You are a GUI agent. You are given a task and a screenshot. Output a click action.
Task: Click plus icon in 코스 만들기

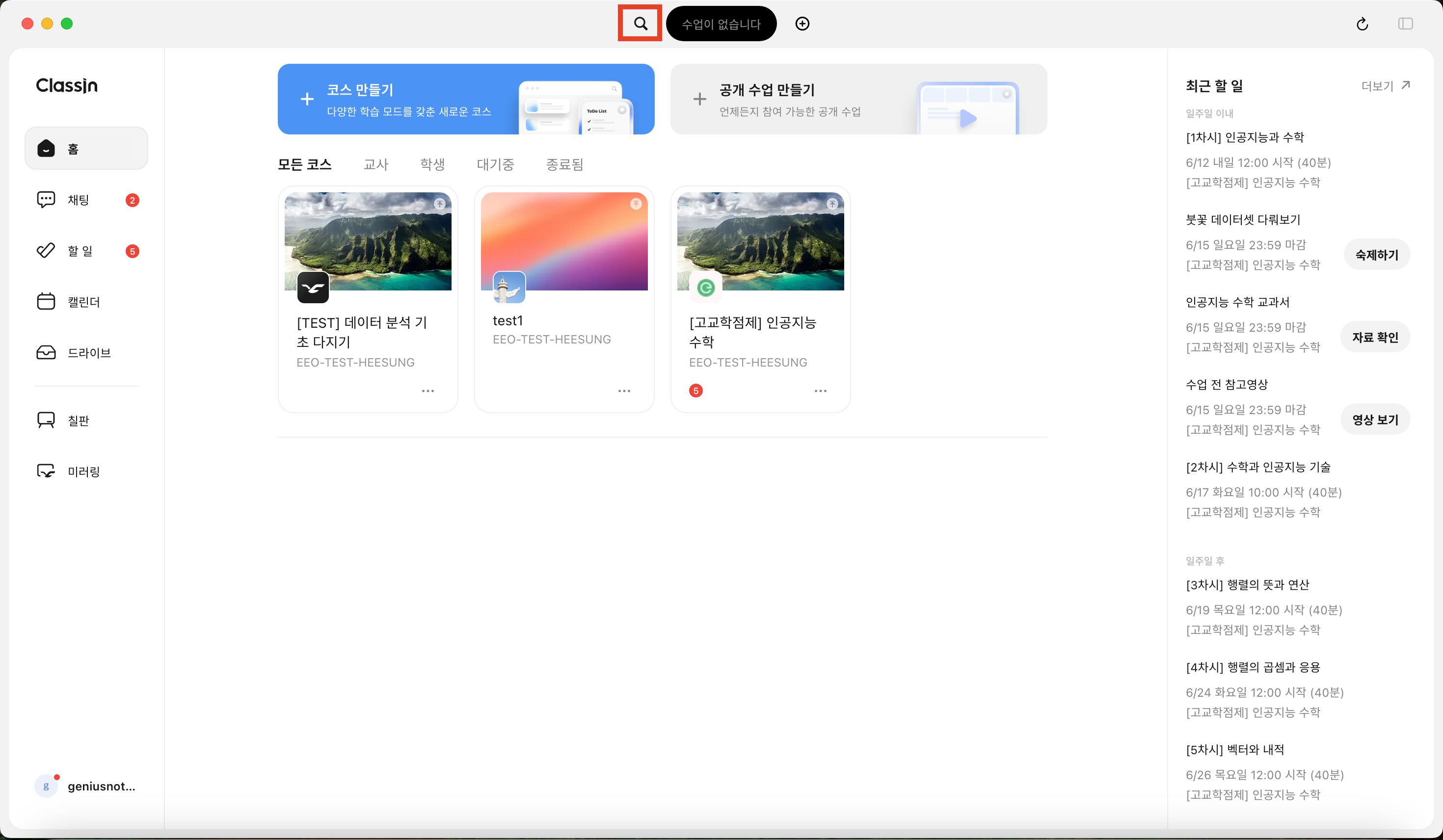[307, 99]
